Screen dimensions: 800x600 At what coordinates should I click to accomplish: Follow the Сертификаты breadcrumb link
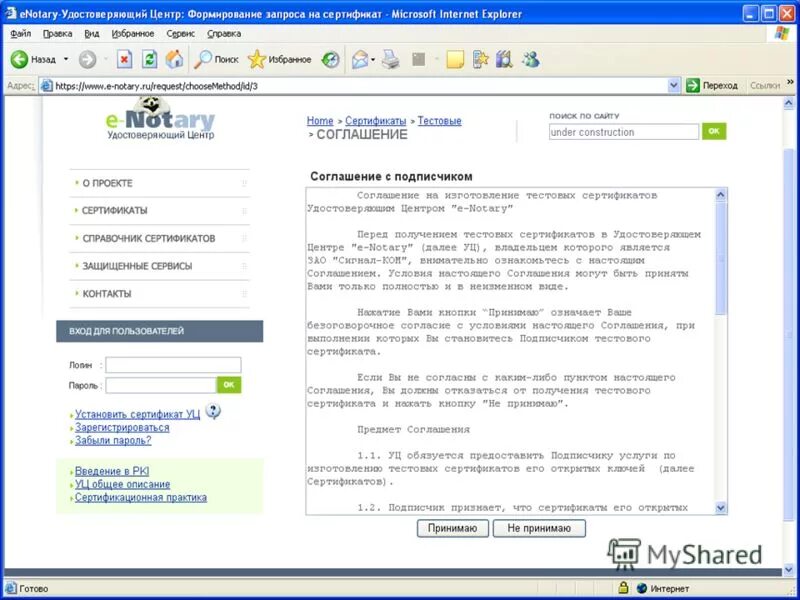pos(376,121)
